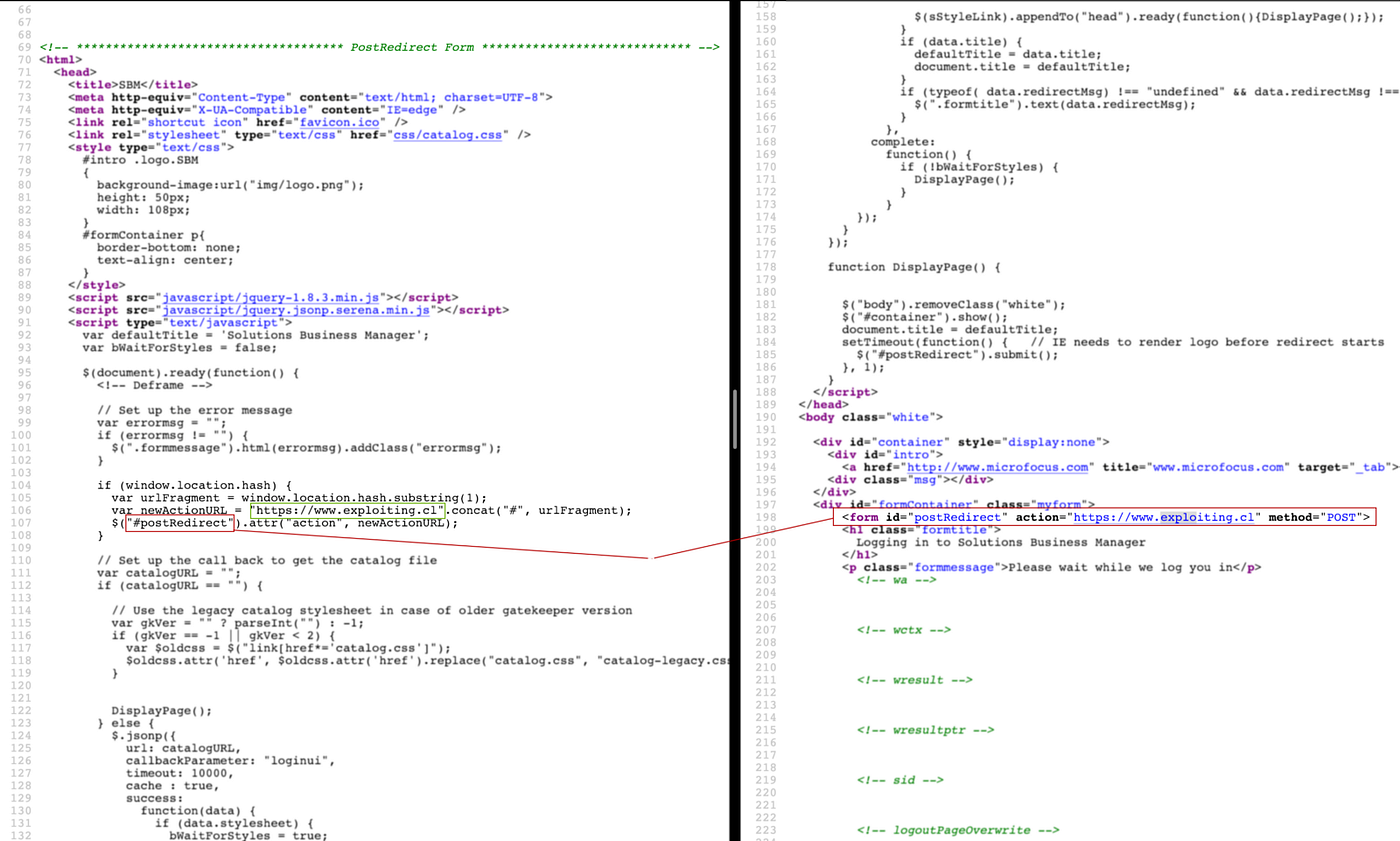Image resolution: width=1400 pixels, height=841 pixels.
Task: Click the var defaultTitle 'Solutions Business Manager' line
Action: [256, 335]
